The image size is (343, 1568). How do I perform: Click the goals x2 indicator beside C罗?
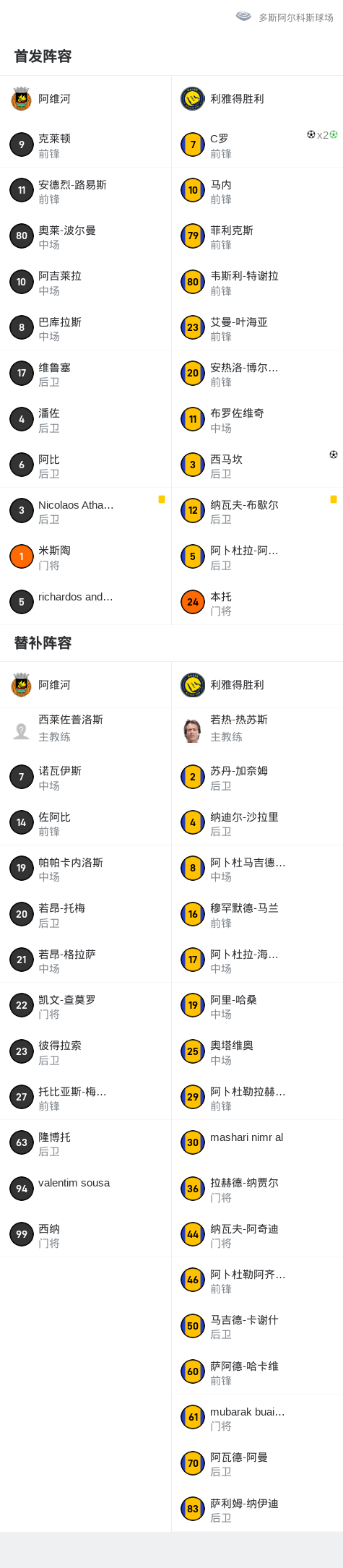322,134
